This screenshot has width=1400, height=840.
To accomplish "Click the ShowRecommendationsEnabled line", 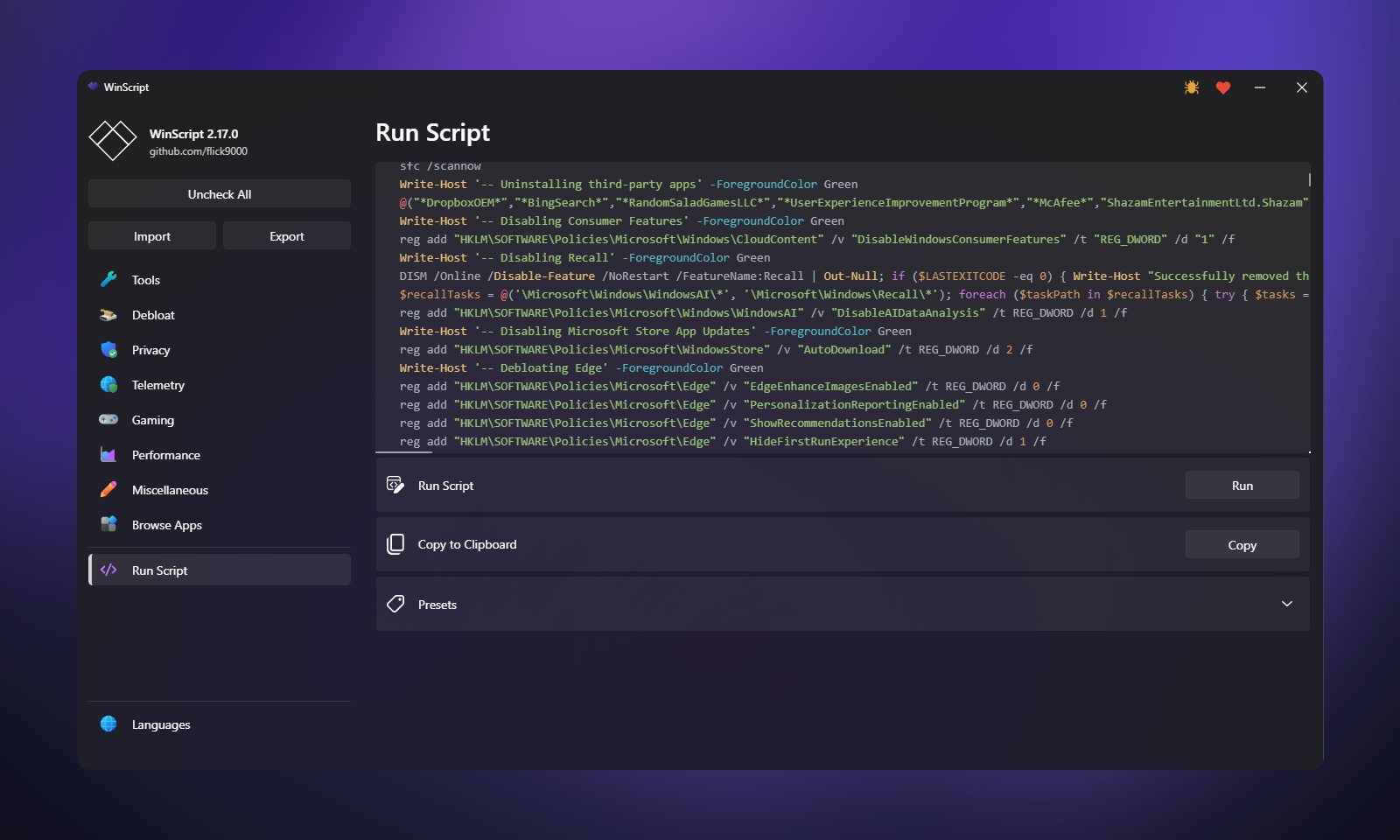I will pos(736,423).
